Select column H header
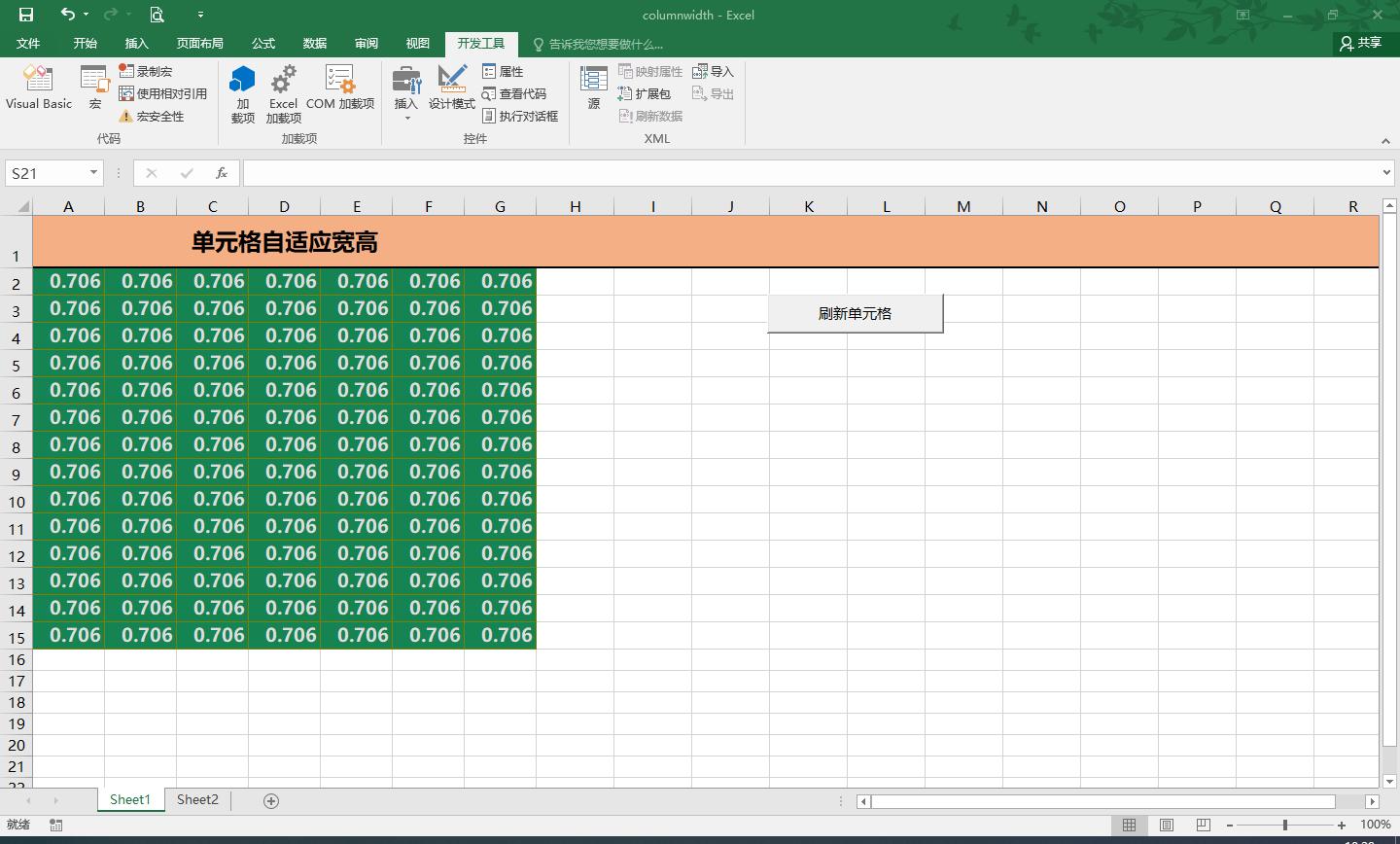 coord(575,206)
